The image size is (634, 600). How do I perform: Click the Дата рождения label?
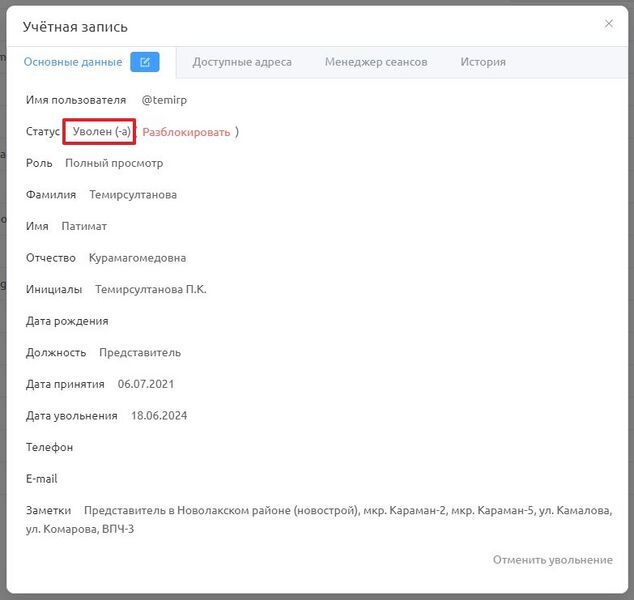click(x=67, y=321)
